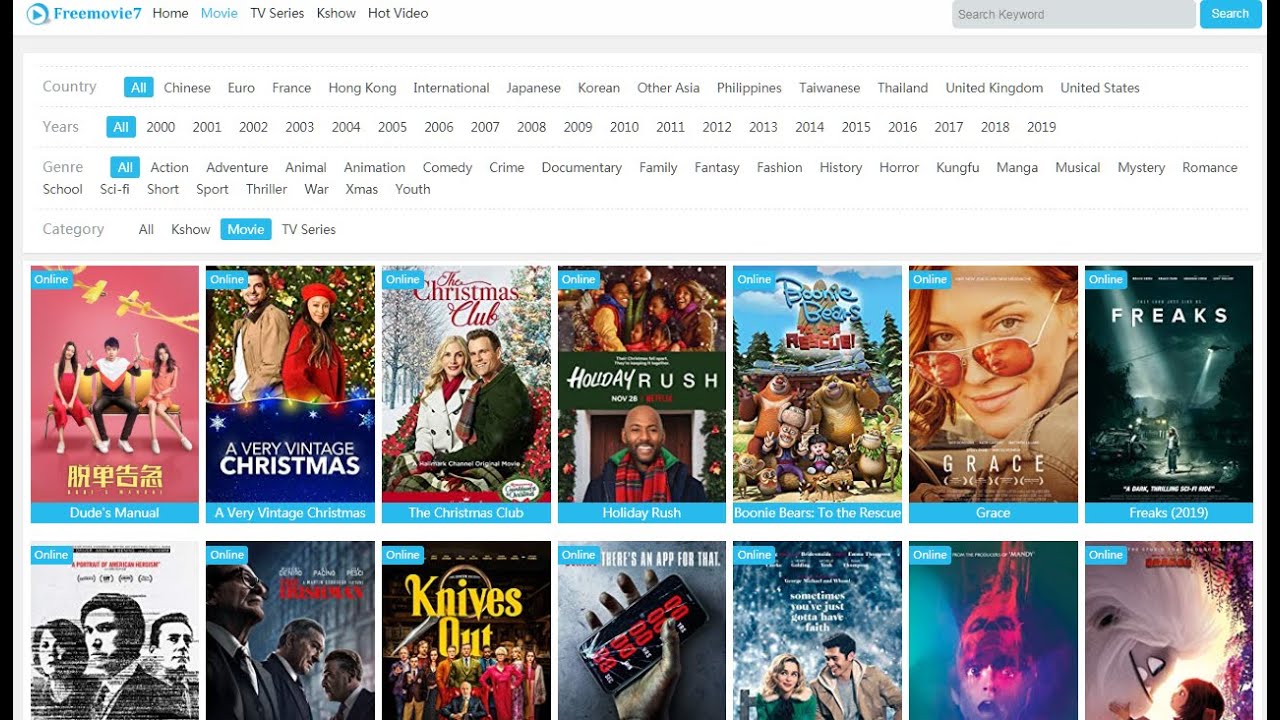Filter by year 2019
The height and width of the screenshot is (720, 1280).
[1041, 127]
